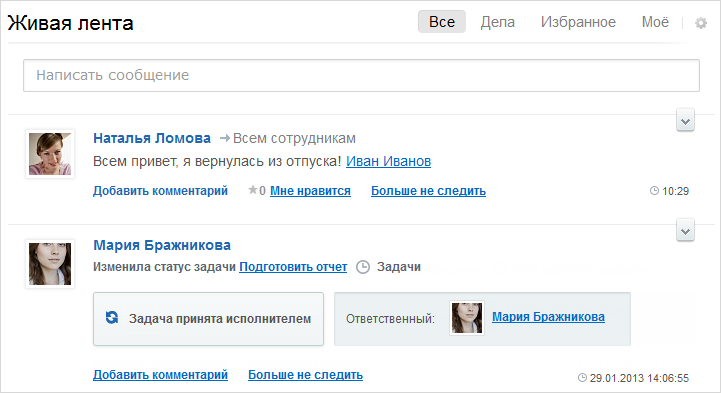Open Мария Бражникова's post avatar
721x393 pixels.
[x=50, y=264]
